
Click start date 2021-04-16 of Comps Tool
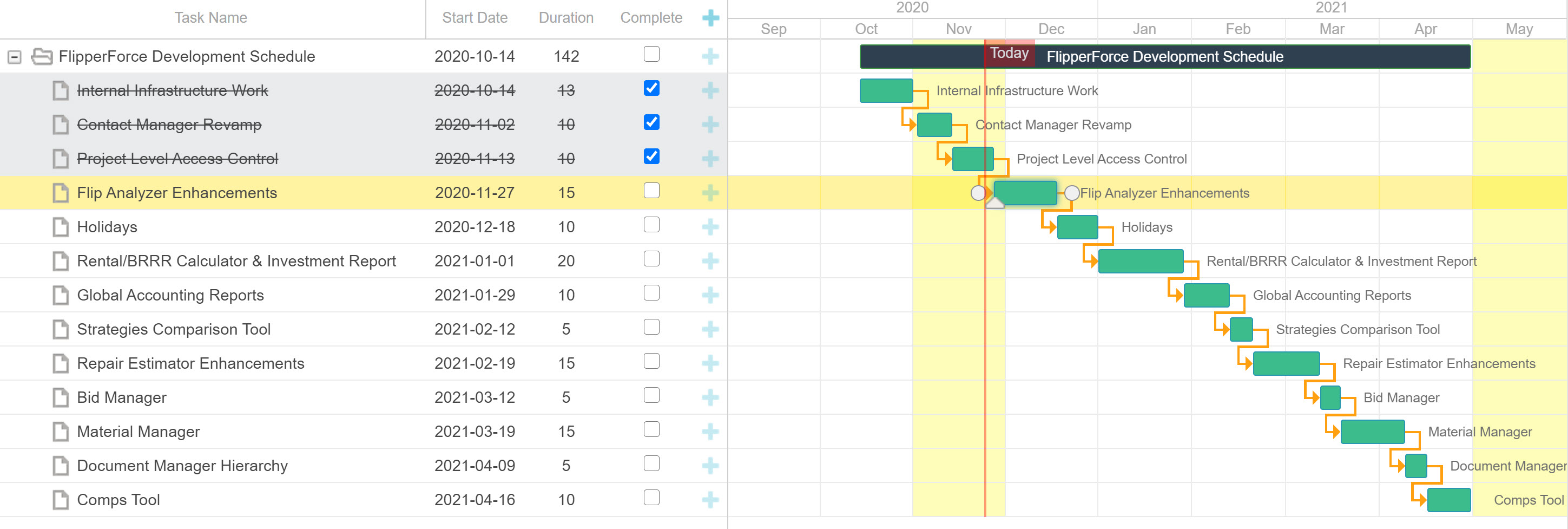(475, 500)
